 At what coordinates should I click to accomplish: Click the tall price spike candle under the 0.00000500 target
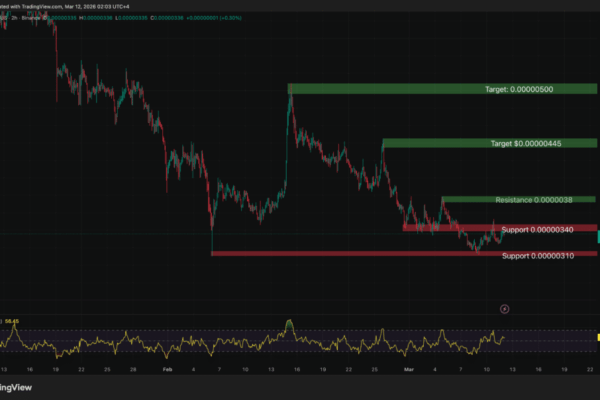[x=290, y=110]
